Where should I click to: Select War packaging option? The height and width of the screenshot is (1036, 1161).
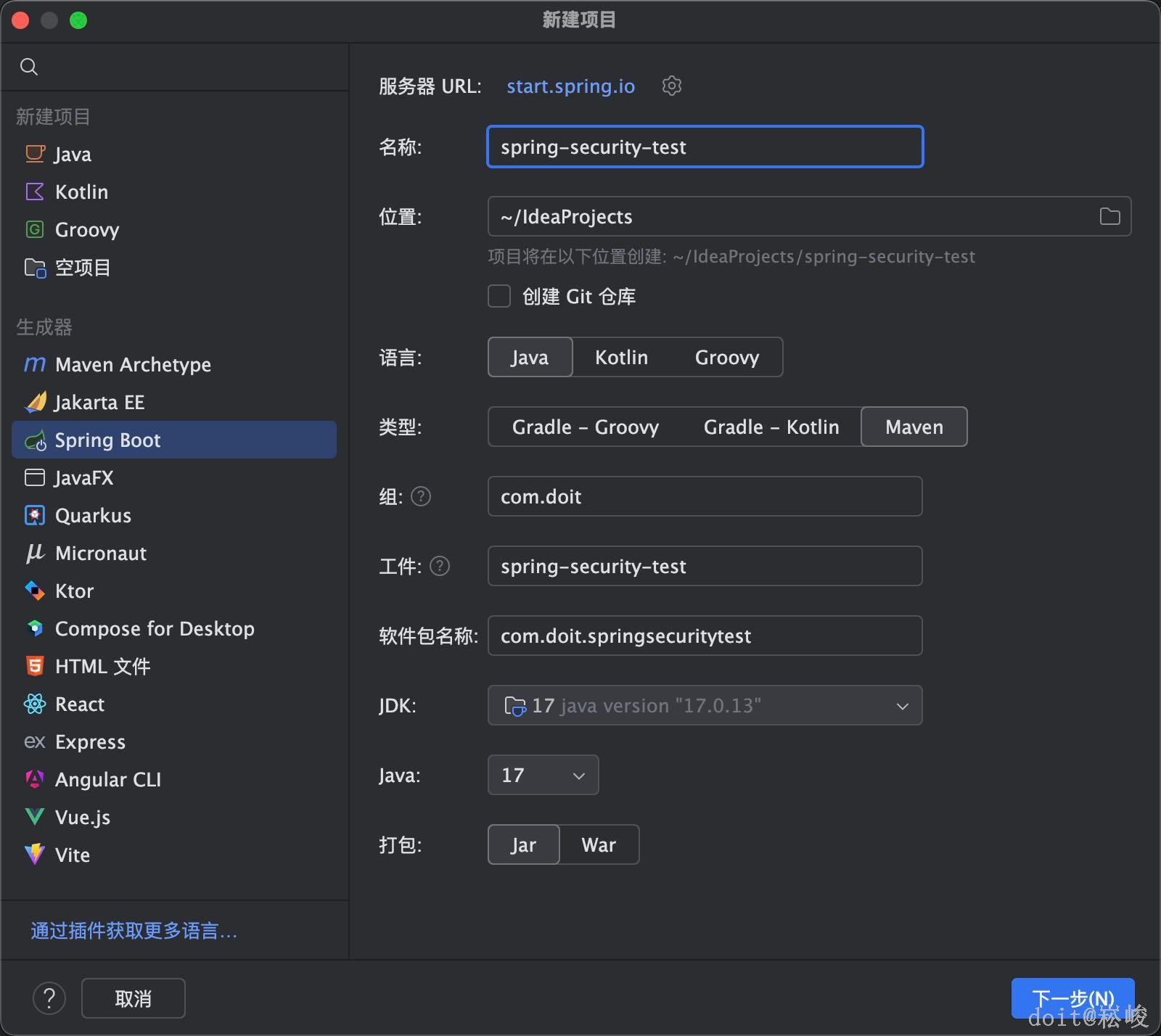click(x=599, y=844)
